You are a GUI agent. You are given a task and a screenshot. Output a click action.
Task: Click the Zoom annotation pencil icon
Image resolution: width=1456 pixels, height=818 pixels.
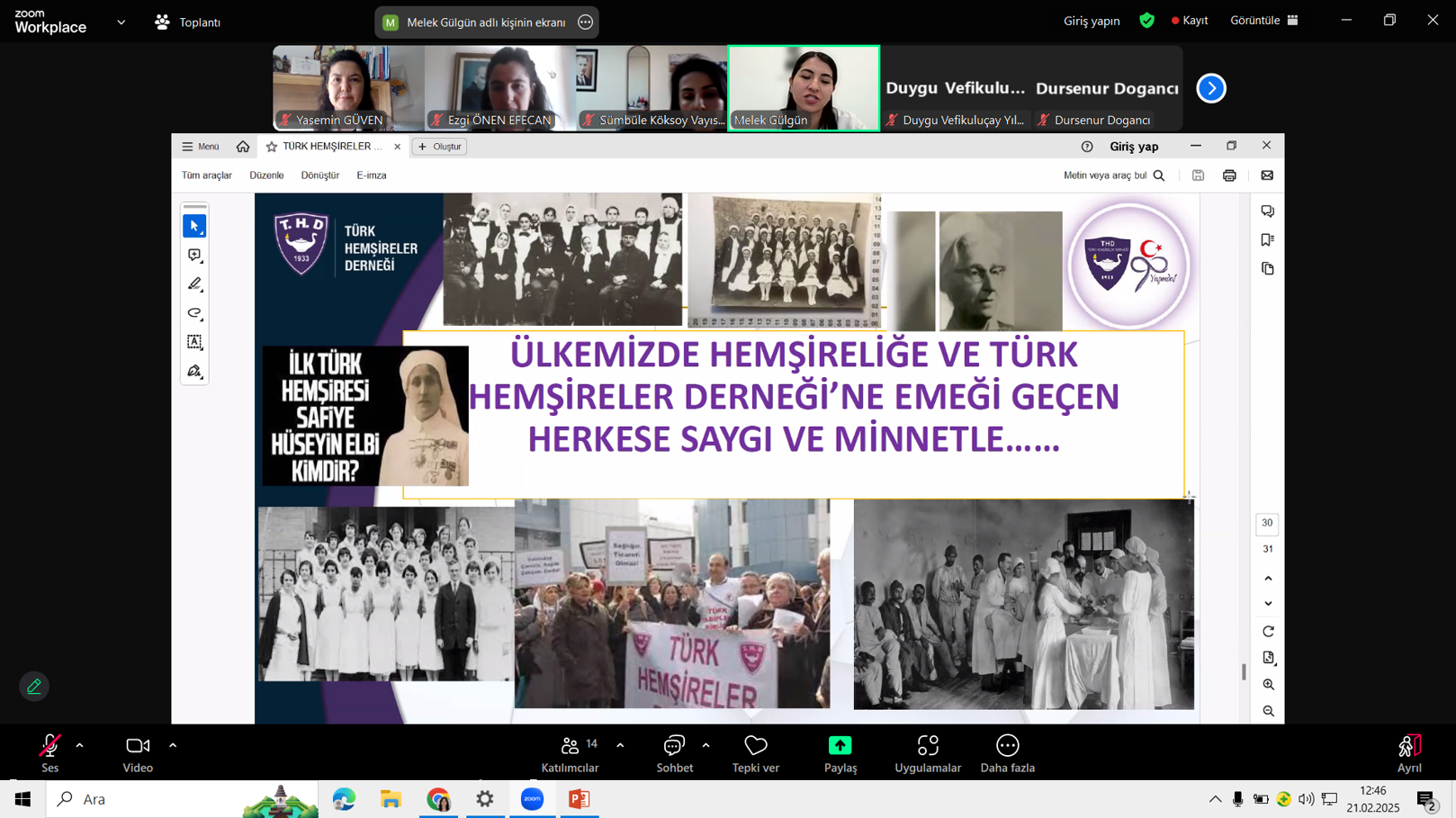34,687
